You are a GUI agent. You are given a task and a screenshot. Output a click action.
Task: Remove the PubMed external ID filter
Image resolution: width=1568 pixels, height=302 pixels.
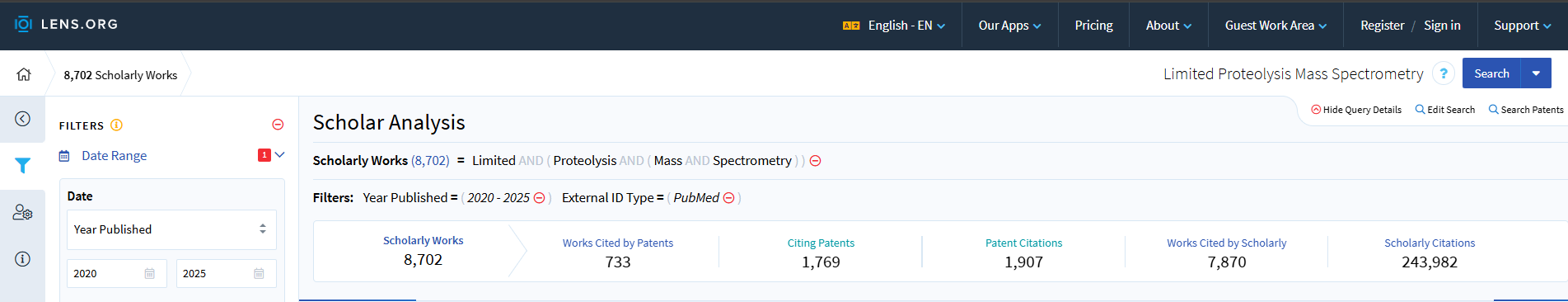[728, 198]
